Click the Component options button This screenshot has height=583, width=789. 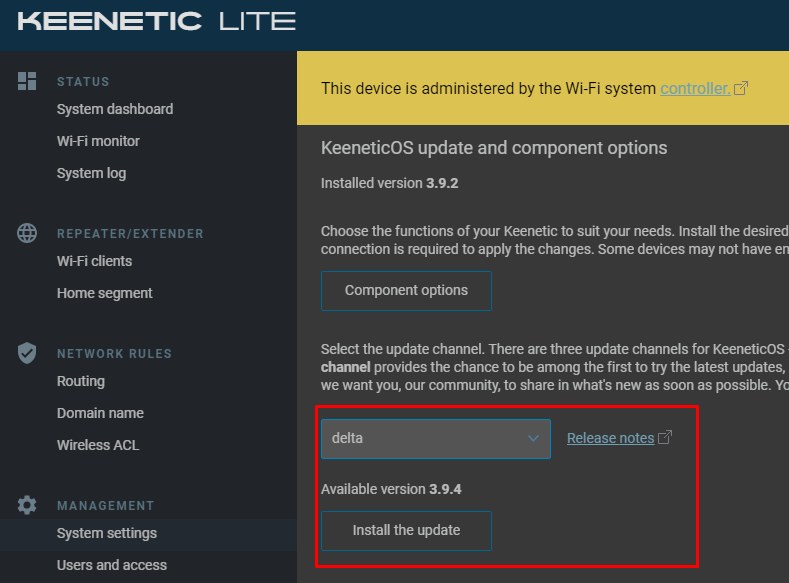(x=406, y=291)
